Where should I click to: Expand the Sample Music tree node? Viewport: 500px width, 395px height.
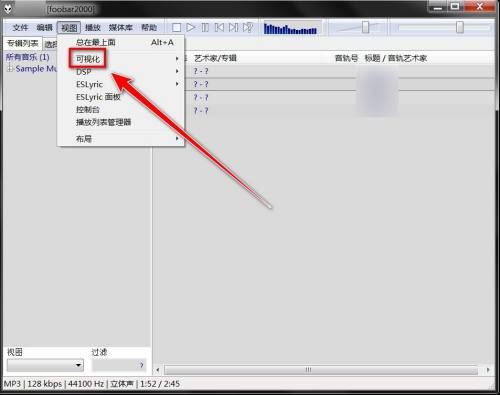[10, 69]
